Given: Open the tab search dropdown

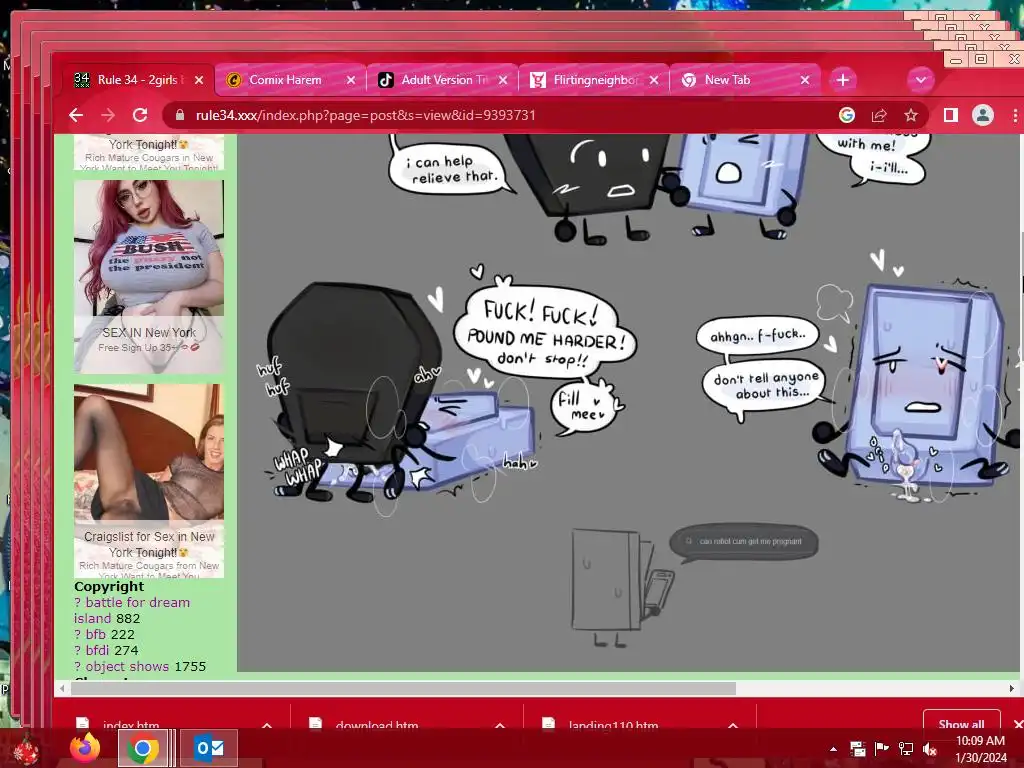Looking at the screenshot, I should tap(921, 80).
